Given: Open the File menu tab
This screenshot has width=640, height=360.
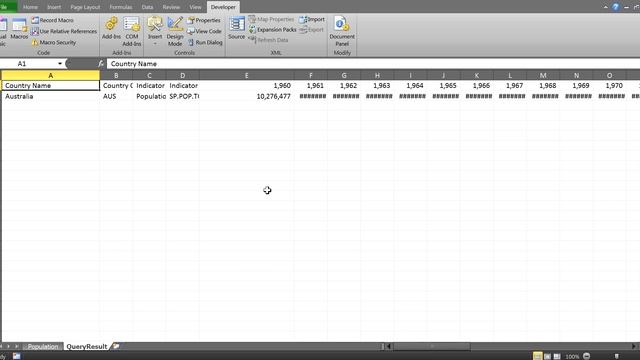Looking at the screenshot, I should pos(7,7).
